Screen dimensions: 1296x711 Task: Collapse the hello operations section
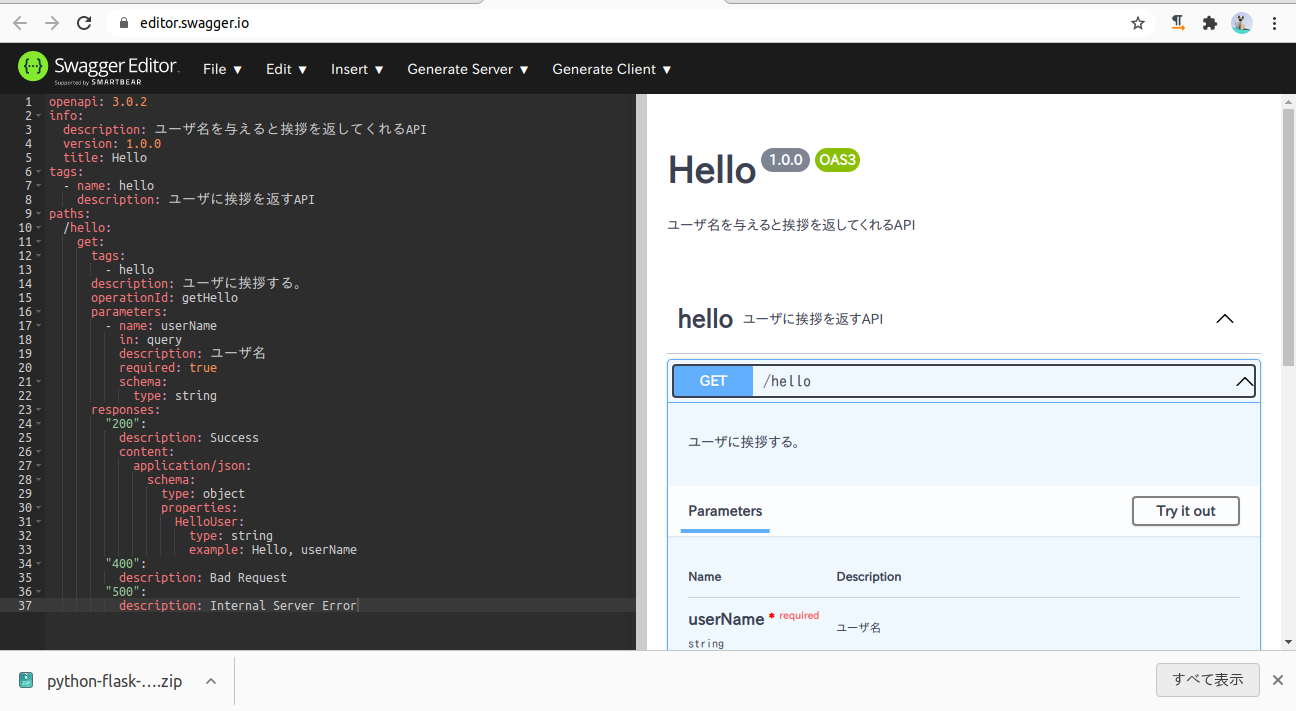[1224, 318]
